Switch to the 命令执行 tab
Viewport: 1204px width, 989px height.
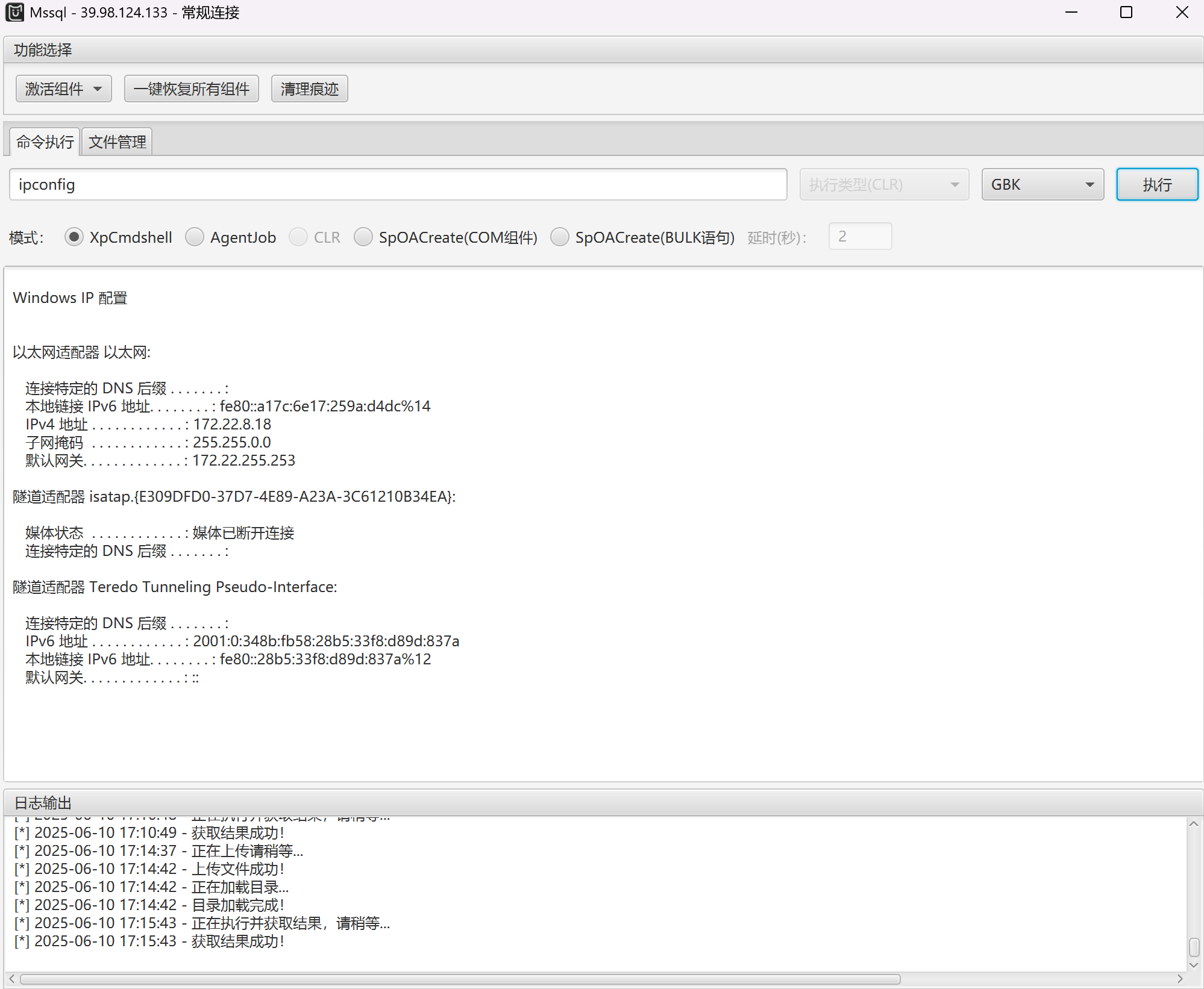pos(45,142)
